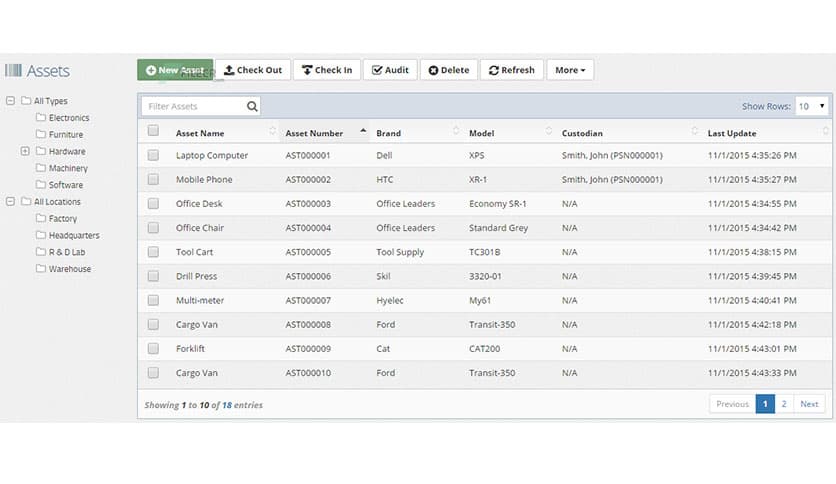The height and width of the screenshot is (484, 836).
Task: Click the 11/1/2015 4:39:45 PM timestamp
Action: 752,276
